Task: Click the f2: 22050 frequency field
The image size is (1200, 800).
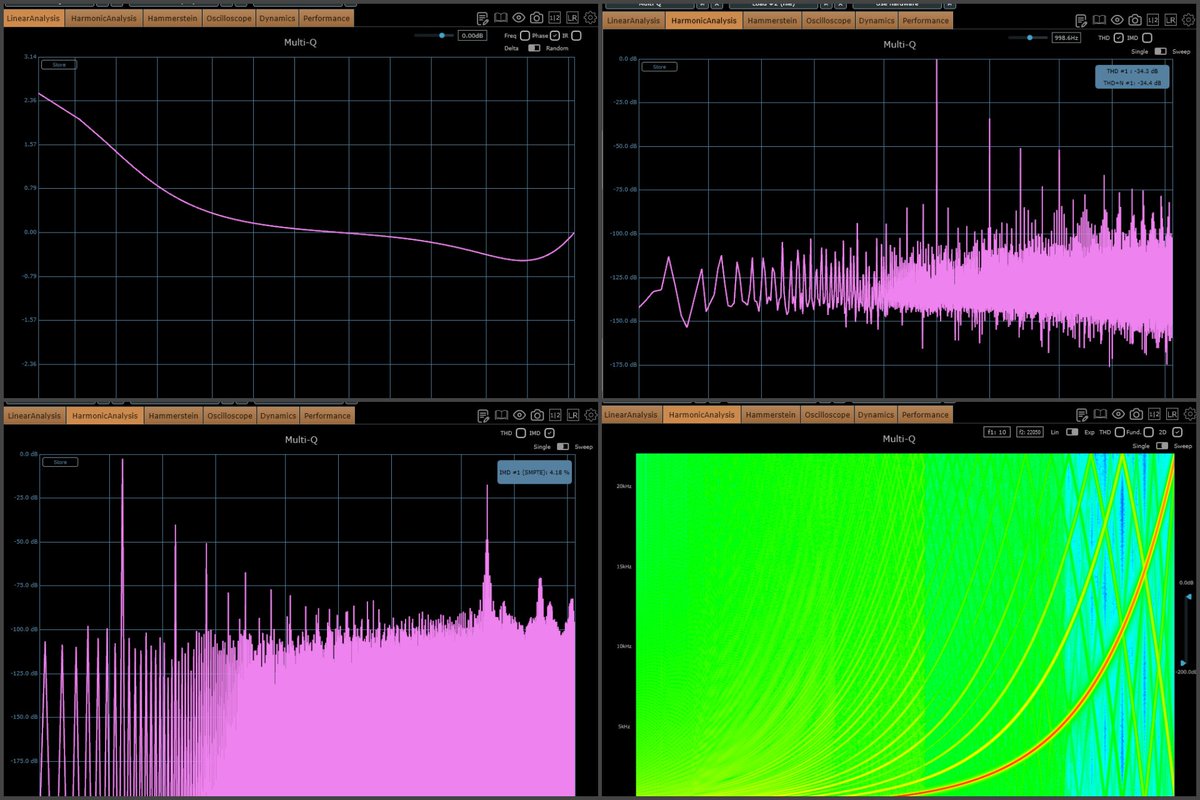Action: [1030, 432]
